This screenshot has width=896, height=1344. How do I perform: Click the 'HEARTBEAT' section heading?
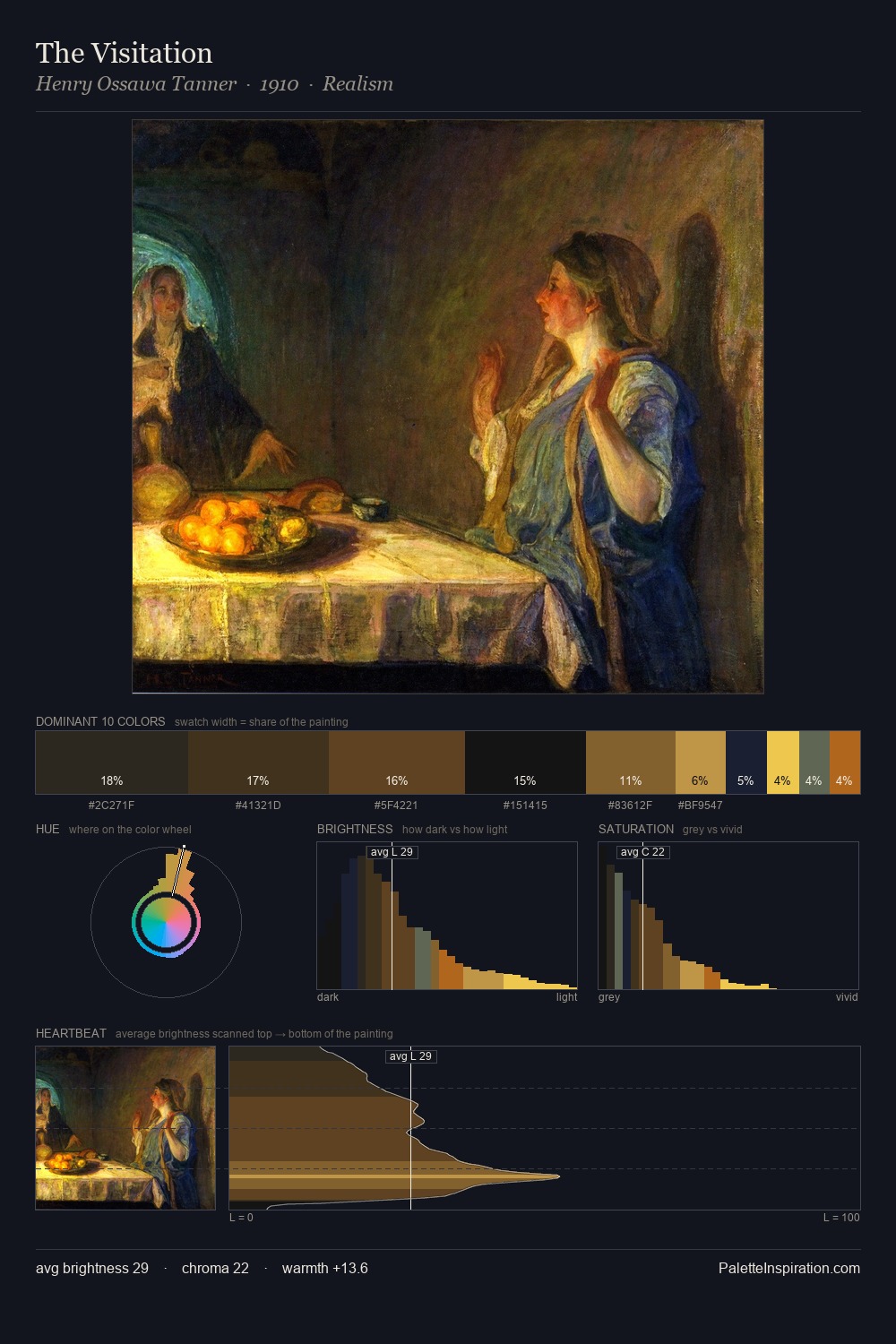tap(71, 1033)
